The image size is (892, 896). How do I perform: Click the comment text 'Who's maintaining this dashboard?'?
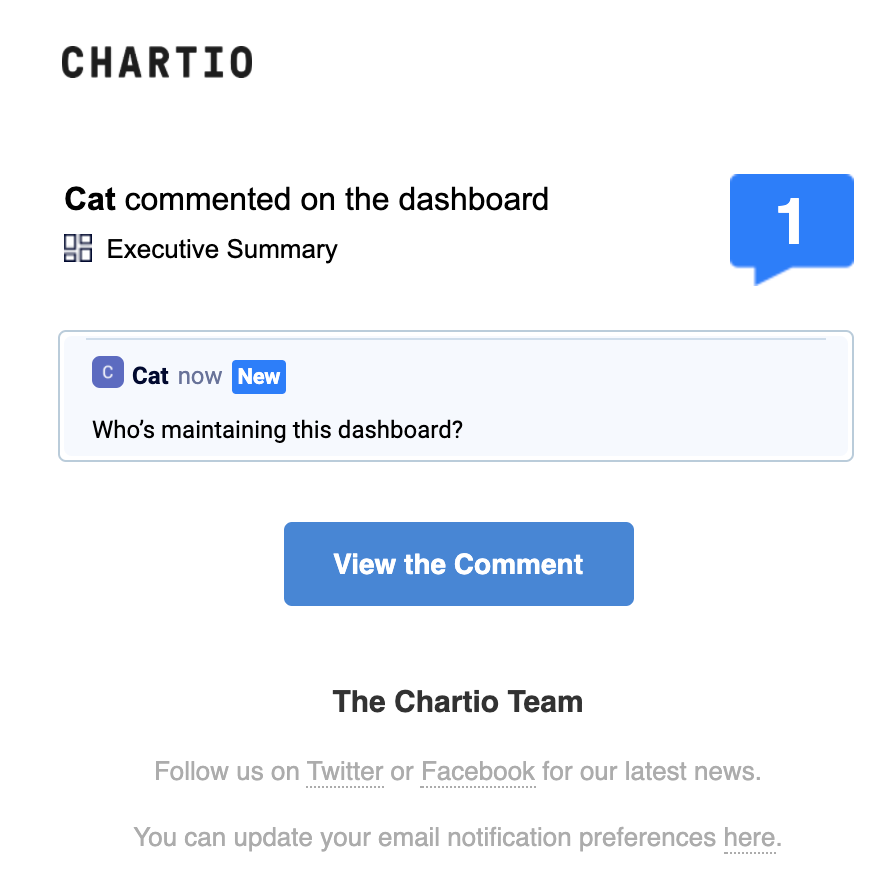[277, 430]
